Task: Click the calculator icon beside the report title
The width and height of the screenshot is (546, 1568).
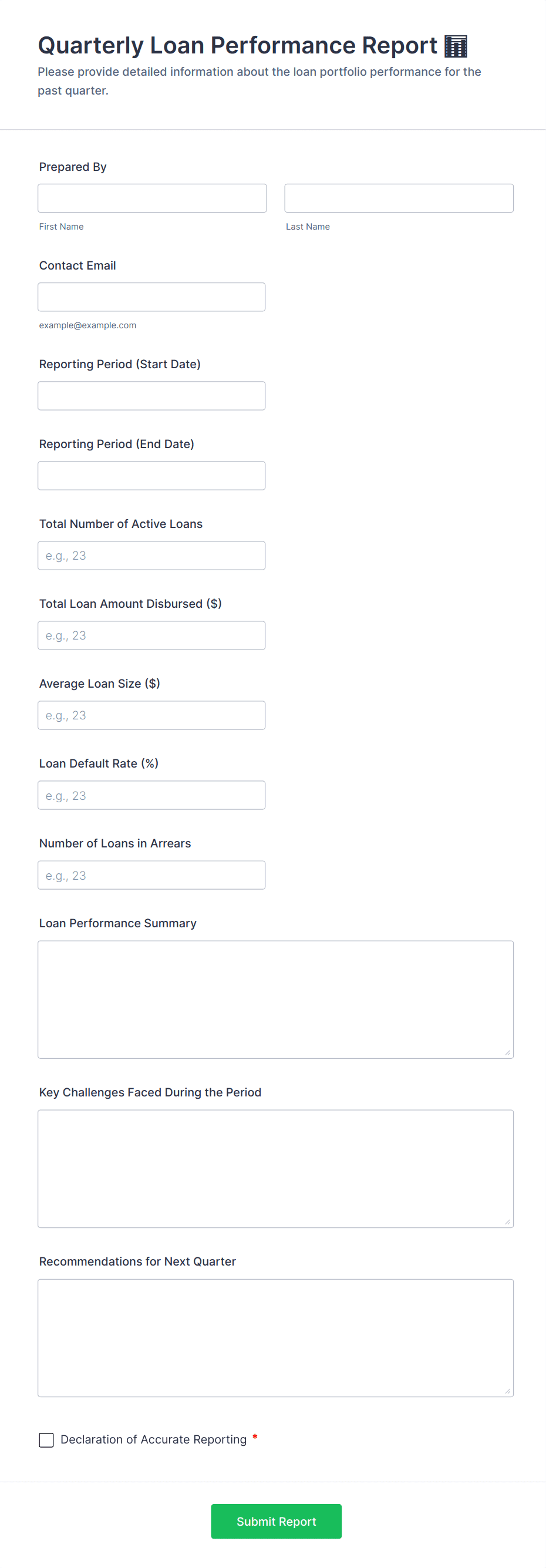Action: [x=456, y=46]
